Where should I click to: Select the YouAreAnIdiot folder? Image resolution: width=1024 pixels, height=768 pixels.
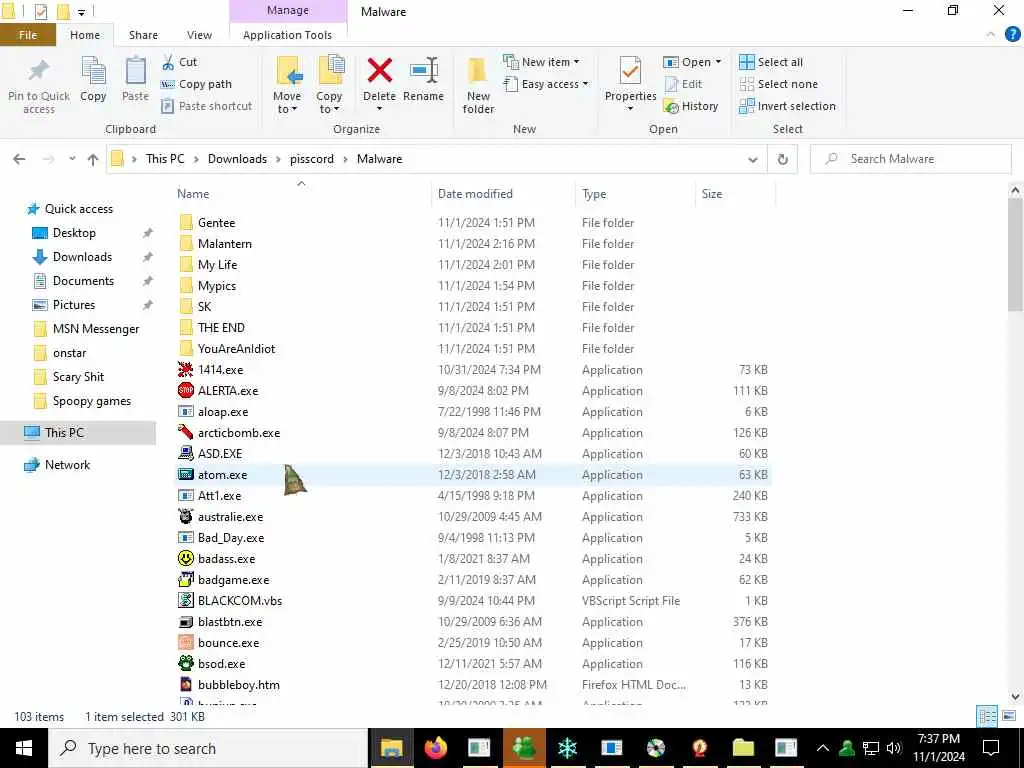236,349
